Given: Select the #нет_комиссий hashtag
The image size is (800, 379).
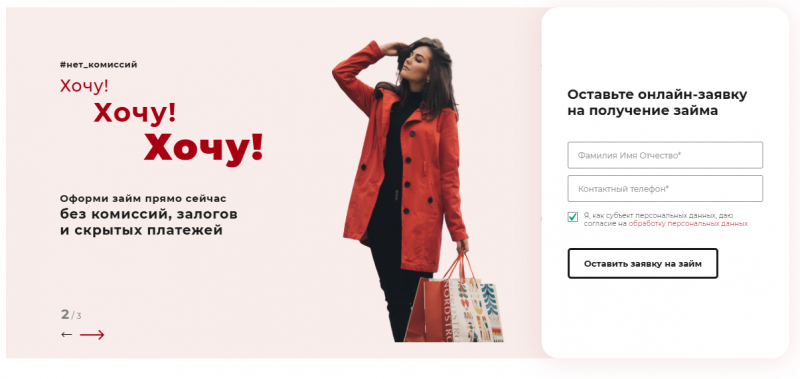Looking at the screenshot, I should (98, 65).
